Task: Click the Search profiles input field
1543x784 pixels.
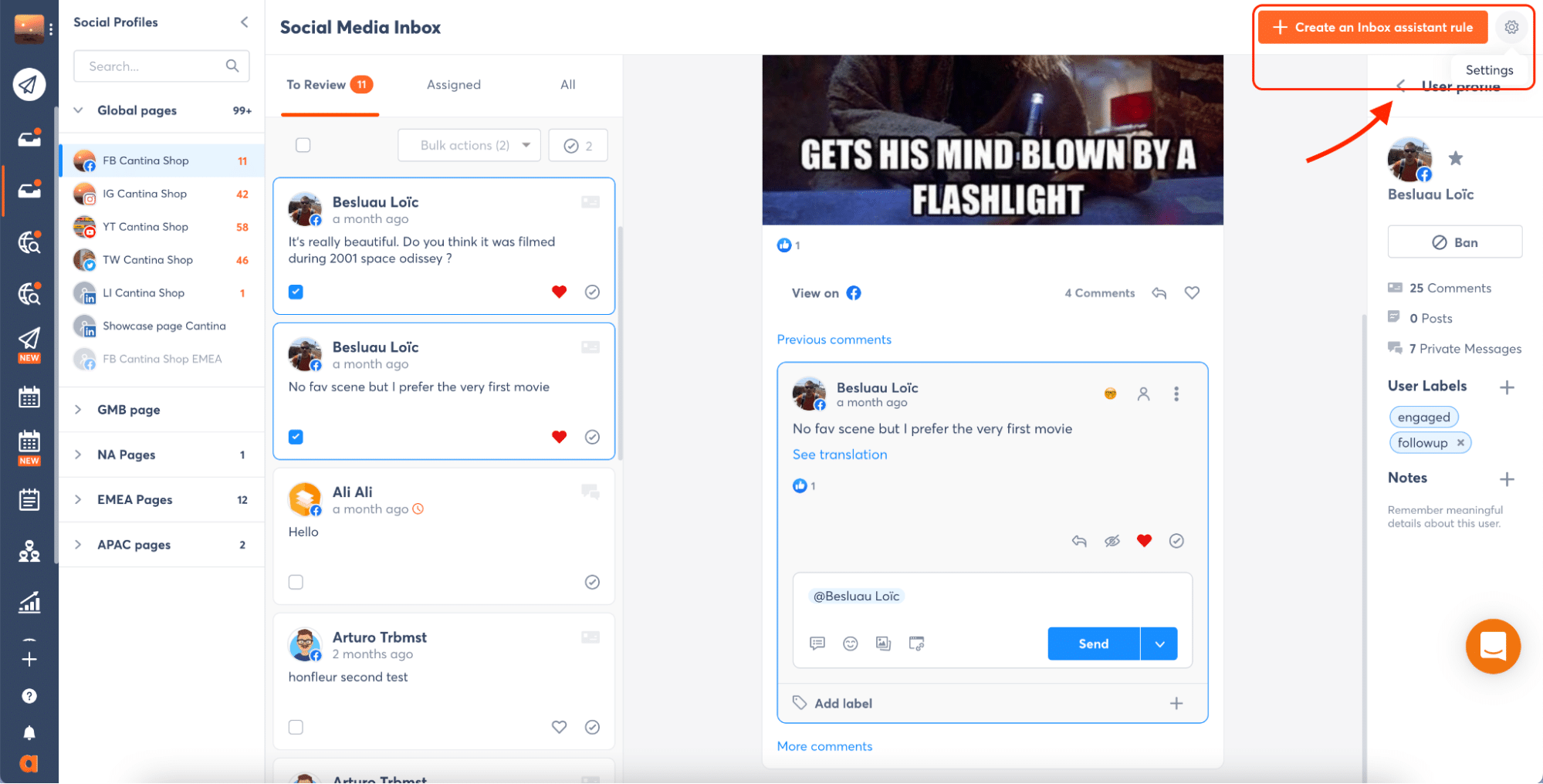Action: 161,66
